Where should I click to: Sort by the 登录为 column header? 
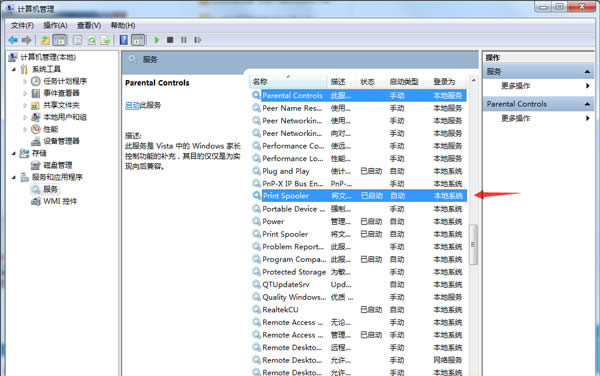[x=448, y=81]
